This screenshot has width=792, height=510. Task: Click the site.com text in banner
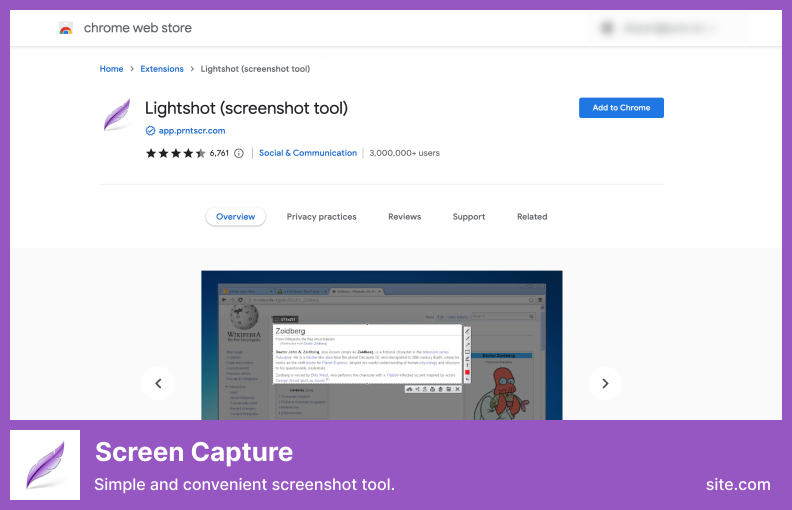[x=738, y=484]
